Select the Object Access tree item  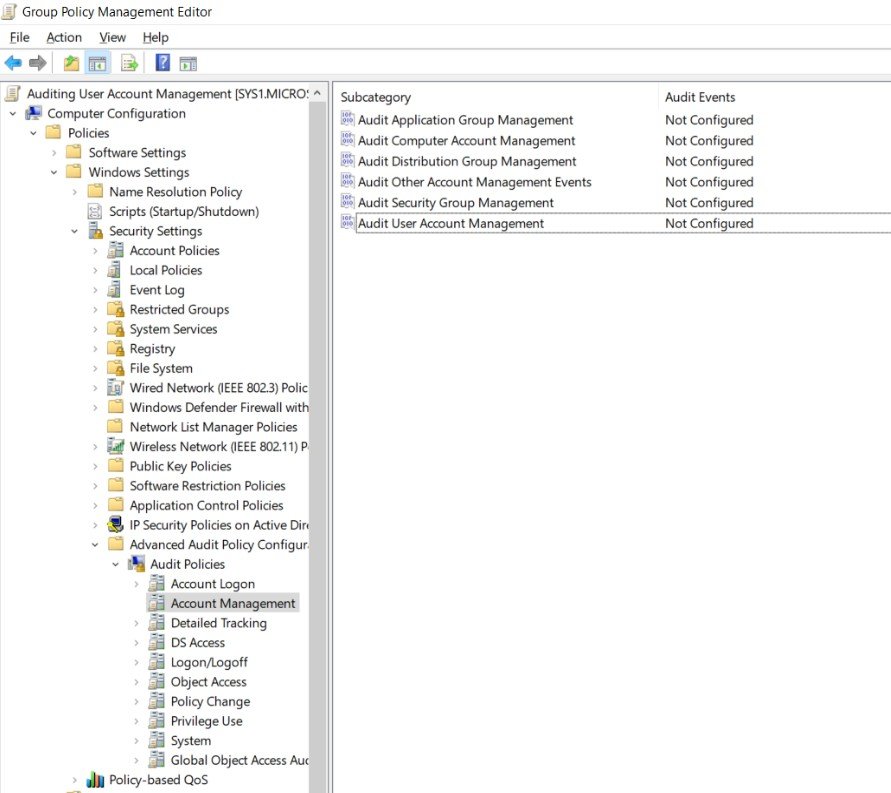(209, 682)
